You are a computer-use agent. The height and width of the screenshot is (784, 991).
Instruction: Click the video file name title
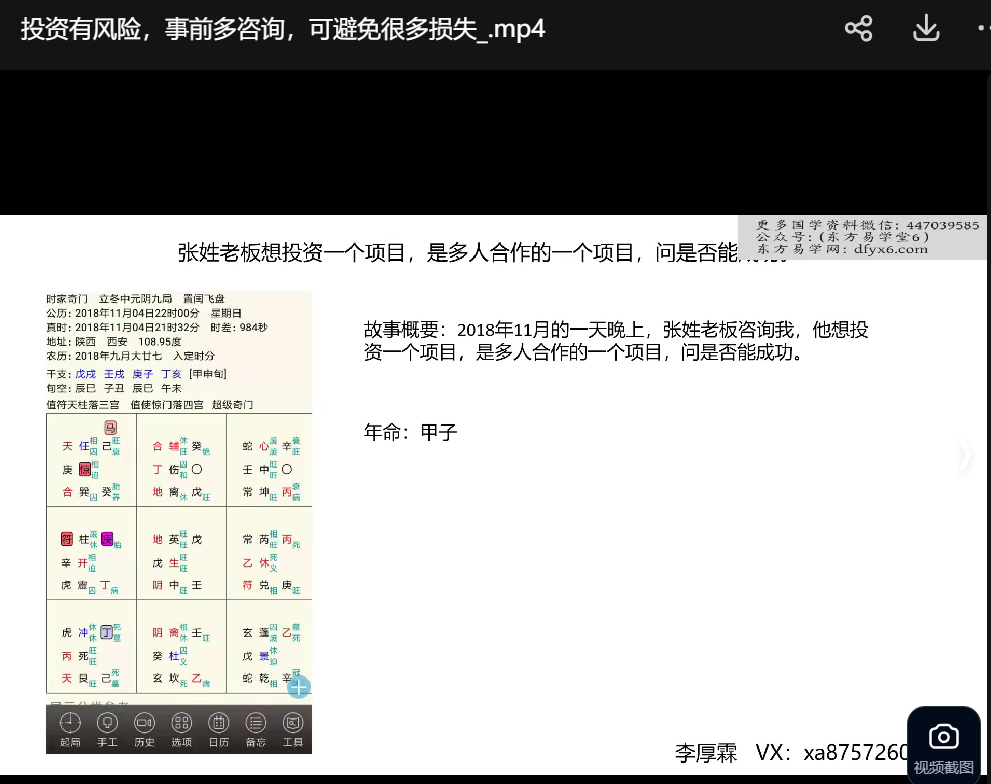[282, 28]
